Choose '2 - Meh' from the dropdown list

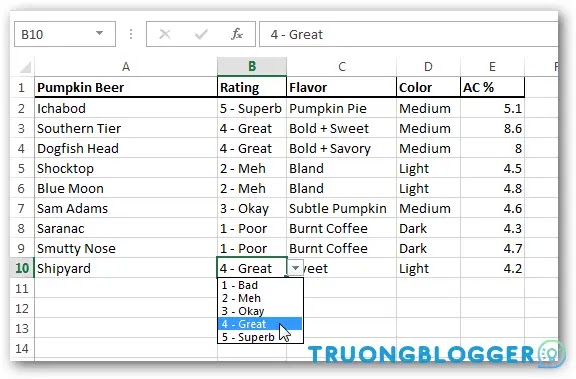(260, 298)
